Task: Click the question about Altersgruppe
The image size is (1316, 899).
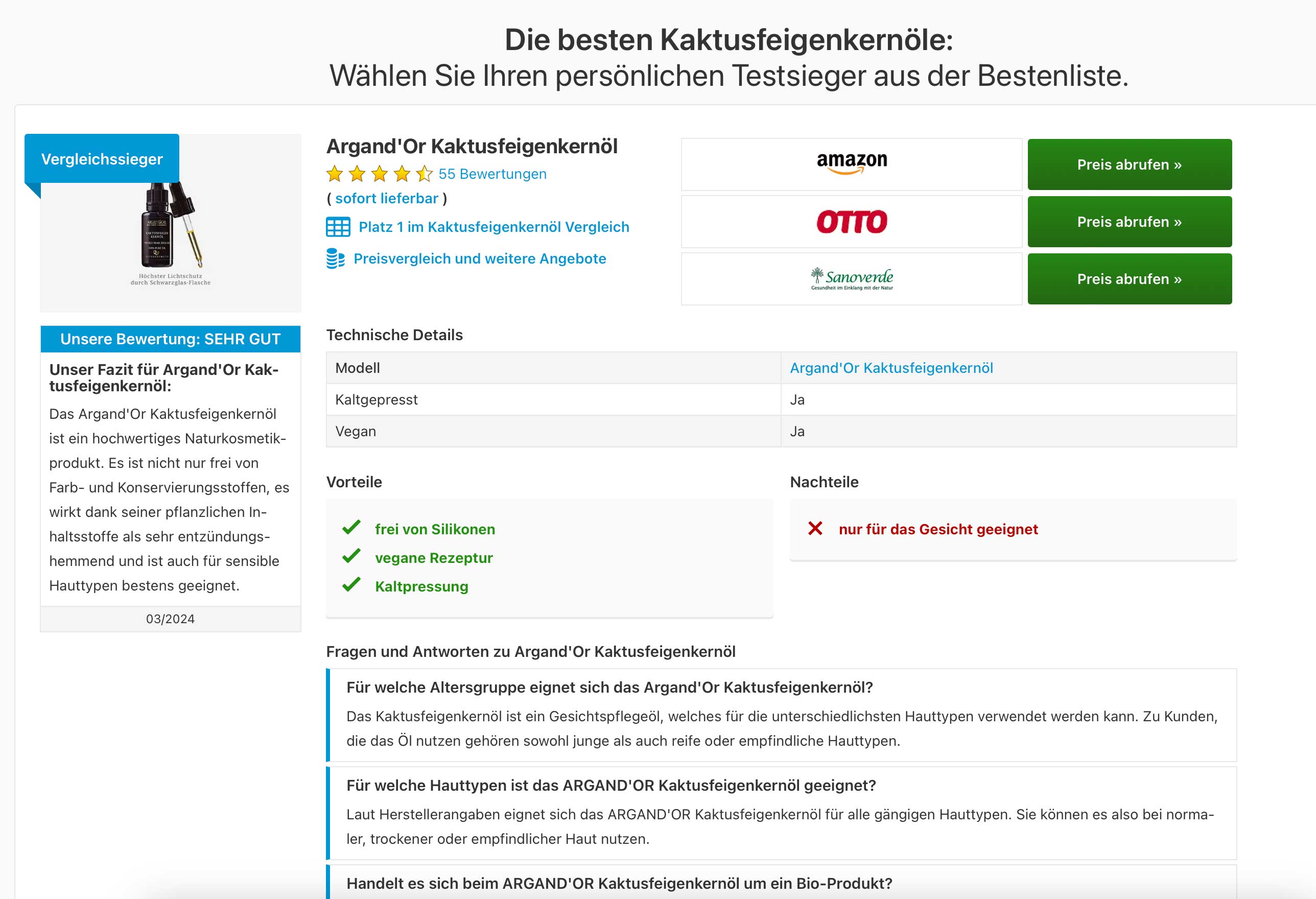Action: (609, 687)
